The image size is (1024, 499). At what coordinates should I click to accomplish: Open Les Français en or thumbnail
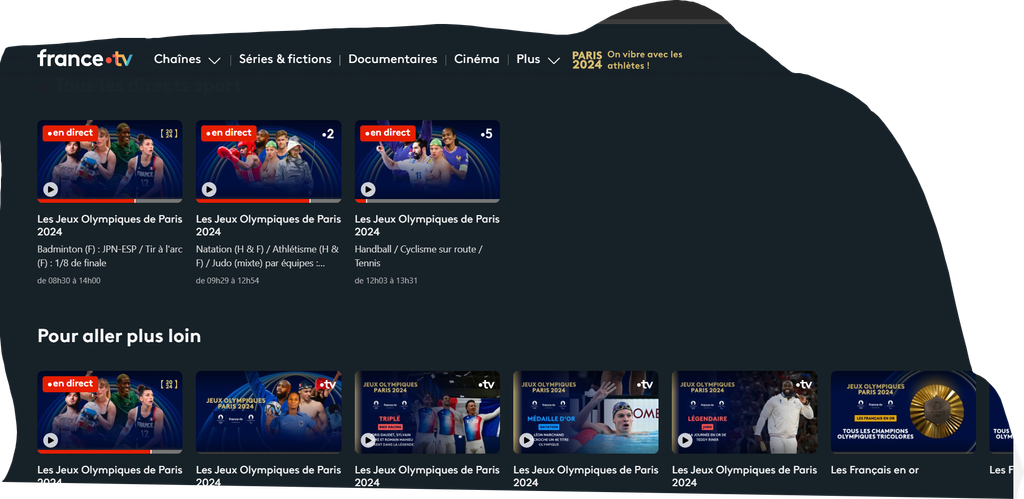point(903,411)
